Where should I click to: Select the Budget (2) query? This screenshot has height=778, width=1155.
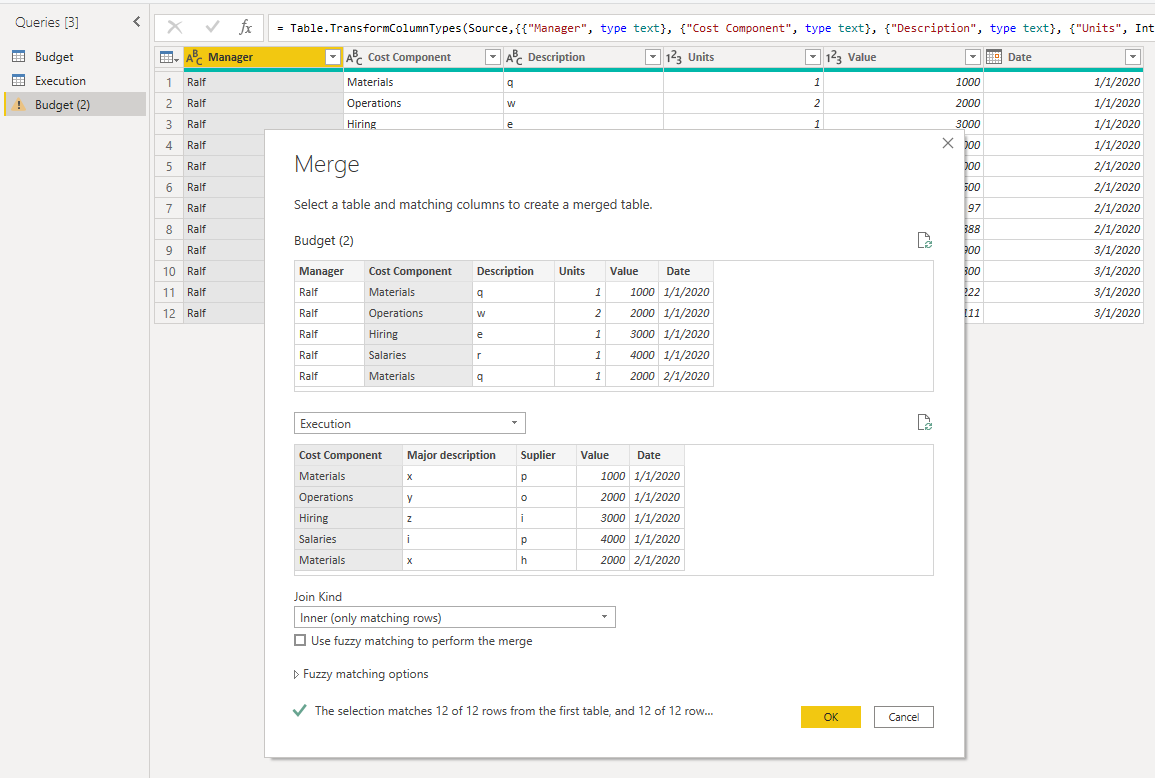tap(74, 105)
